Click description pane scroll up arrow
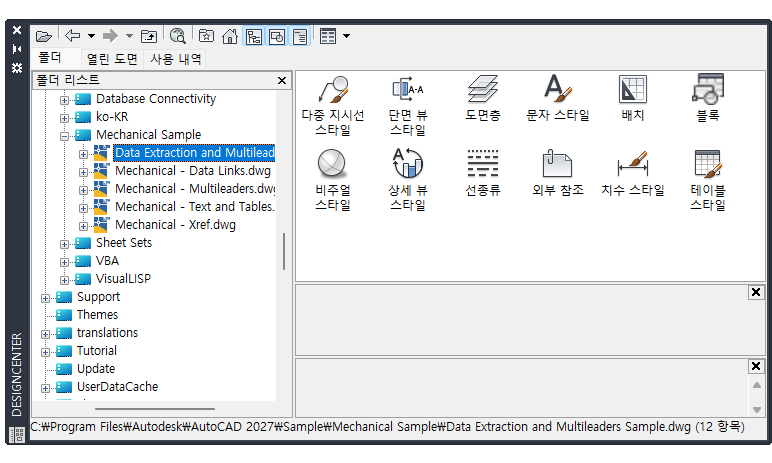The image size is (772, 463). (757, 385)
